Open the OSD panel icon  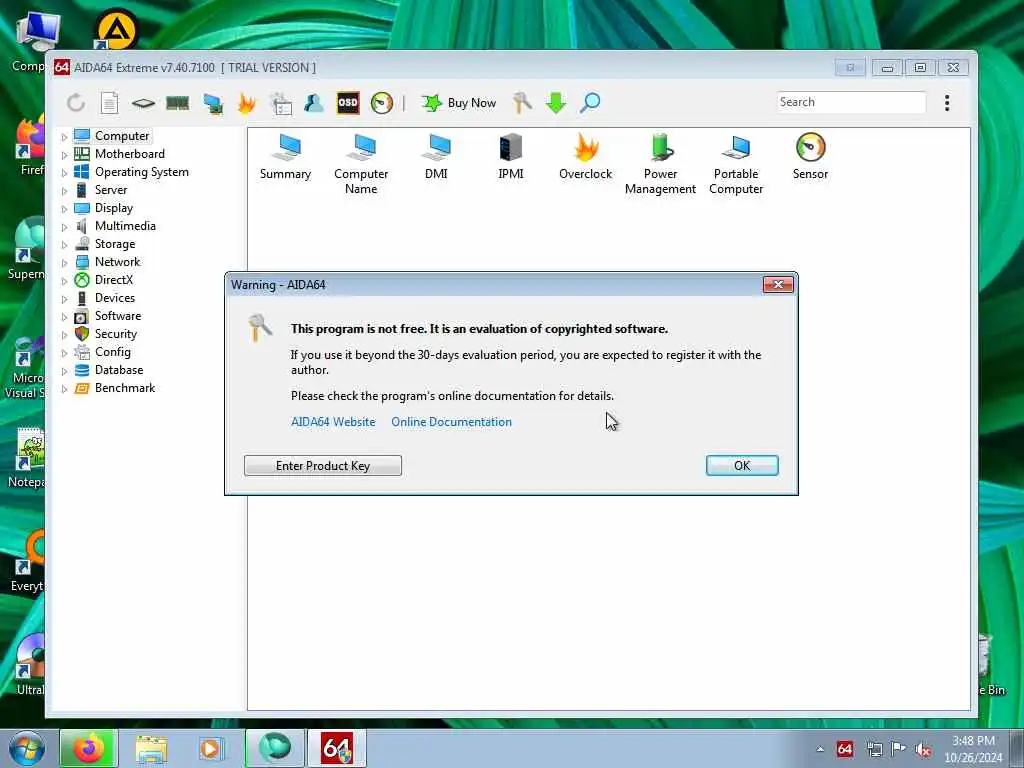click(348, 103)
